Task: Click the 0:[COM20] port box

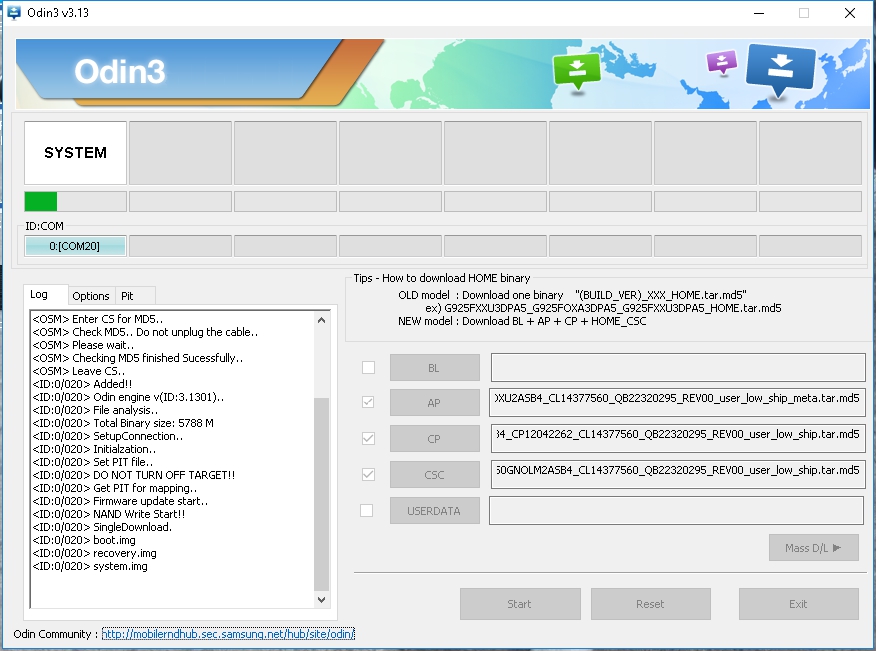Action: click(x=75, y=246)
